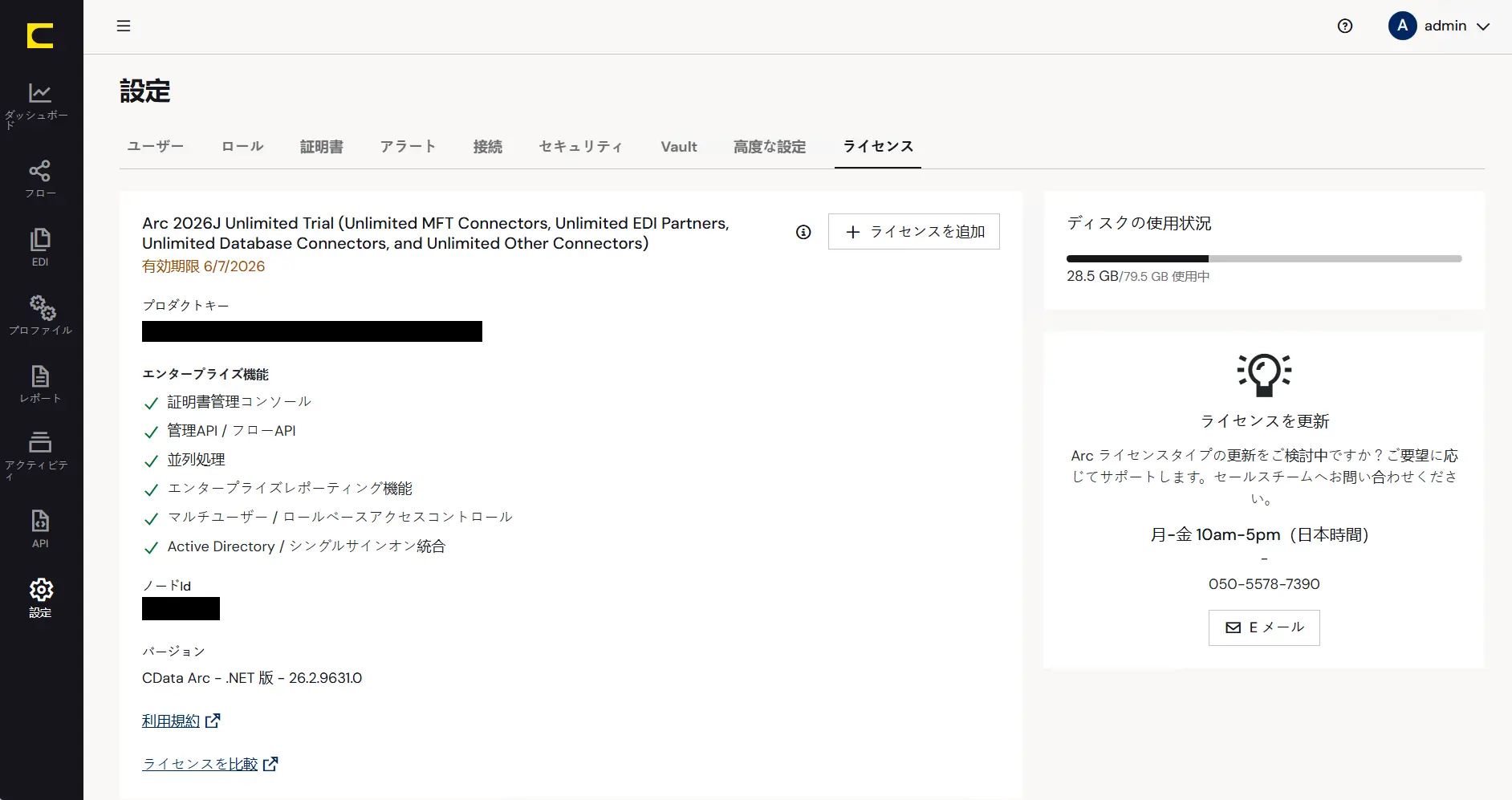Click the redacted product key field

click(312, 331)
